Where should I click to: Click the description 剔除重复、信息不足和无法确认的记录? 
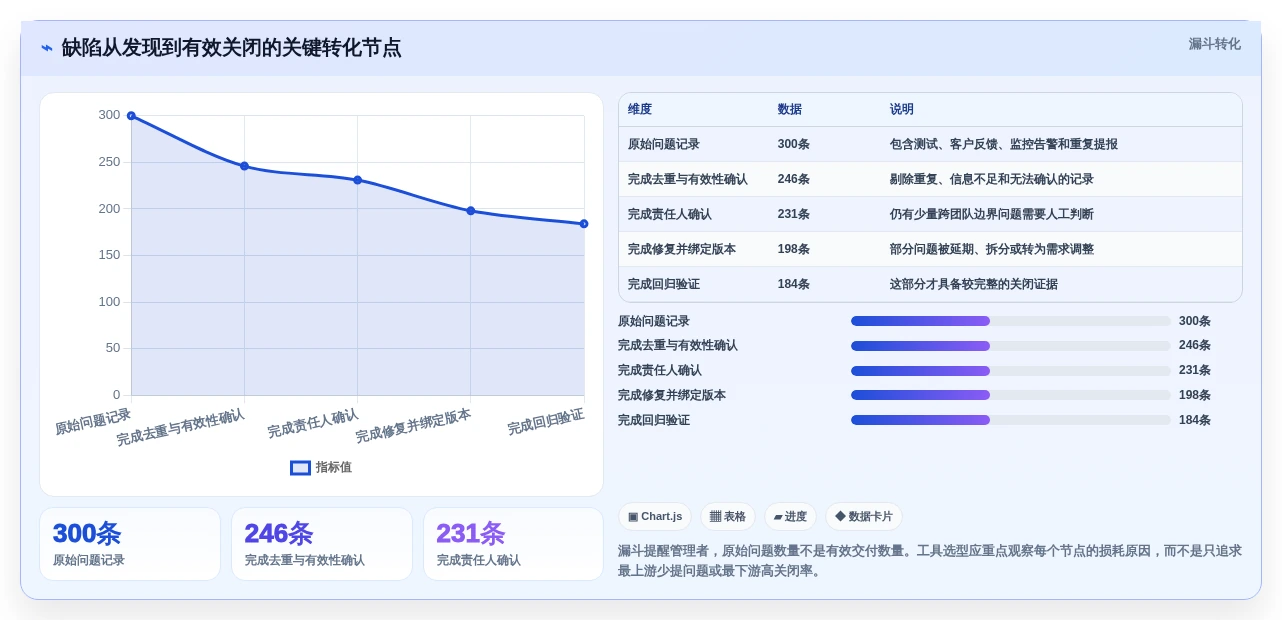992,179
